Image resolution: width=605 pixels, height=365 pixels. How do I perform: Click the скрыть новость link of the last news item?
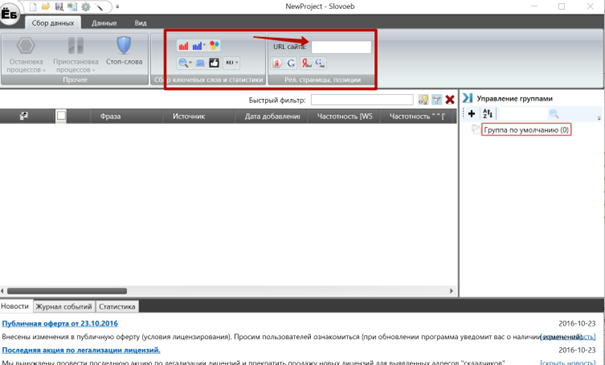568,362
